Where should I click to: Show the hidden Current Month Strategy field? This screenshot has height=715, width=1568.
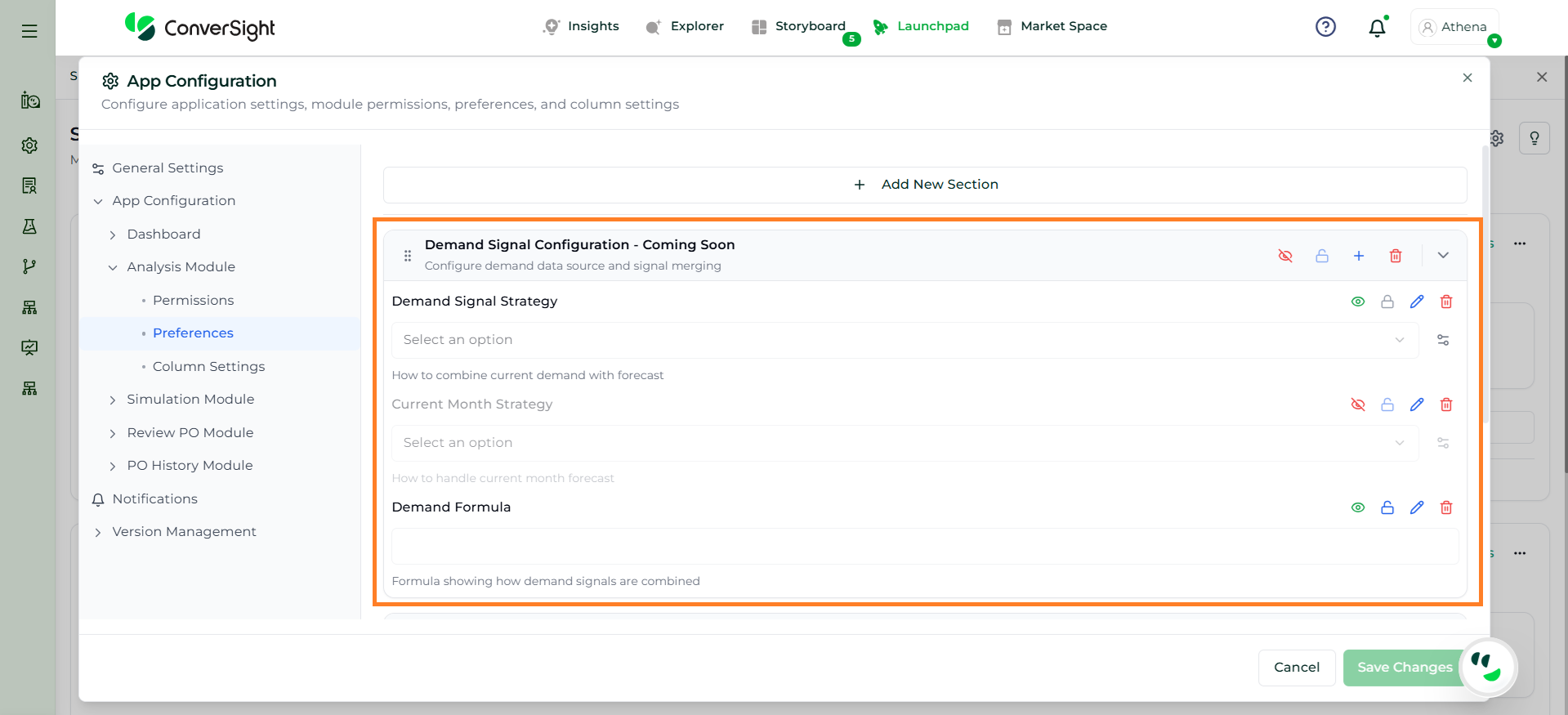(1358, 404)
